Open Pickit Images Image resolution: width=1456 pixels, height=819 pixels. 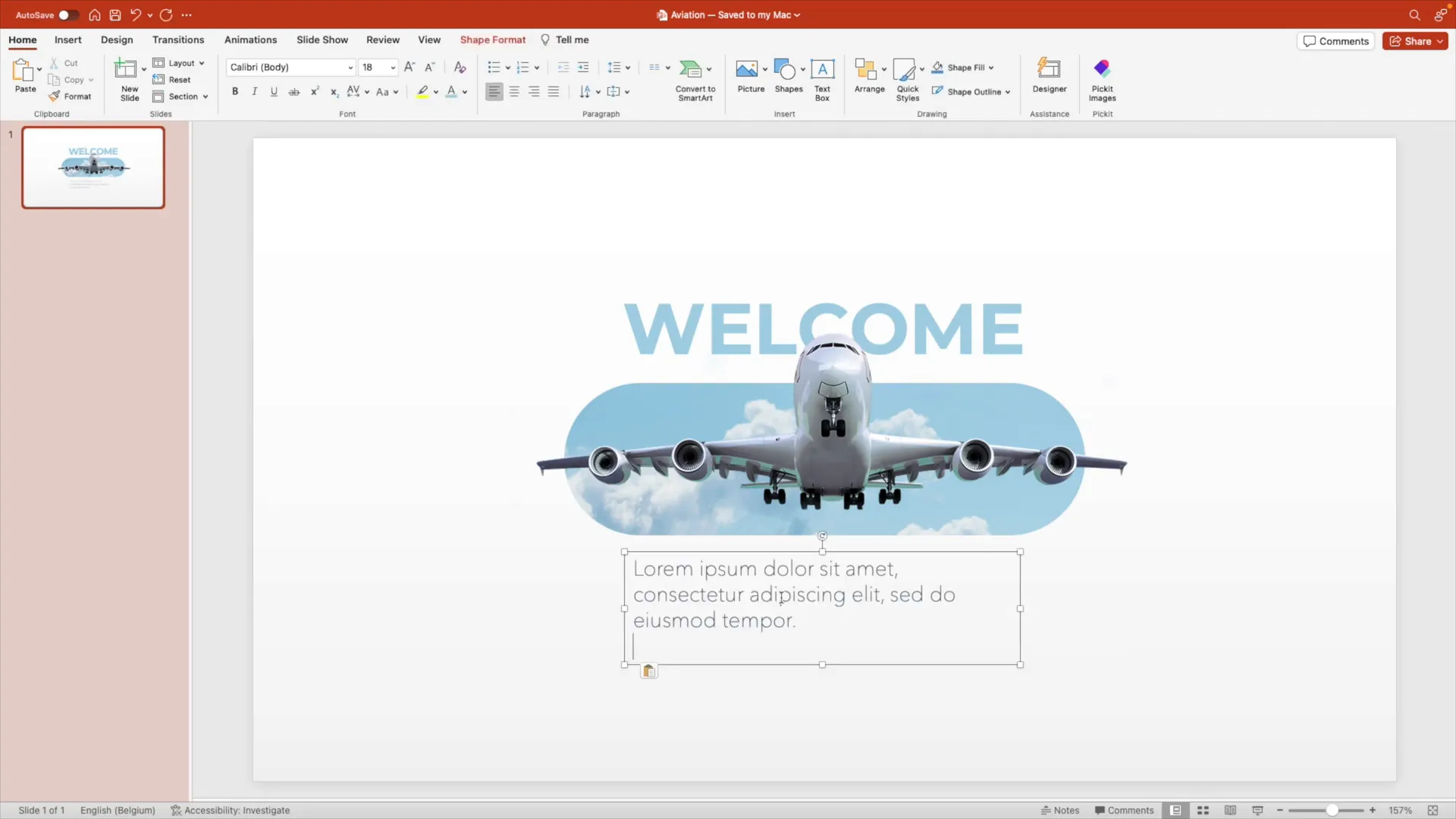(1103, 80)
